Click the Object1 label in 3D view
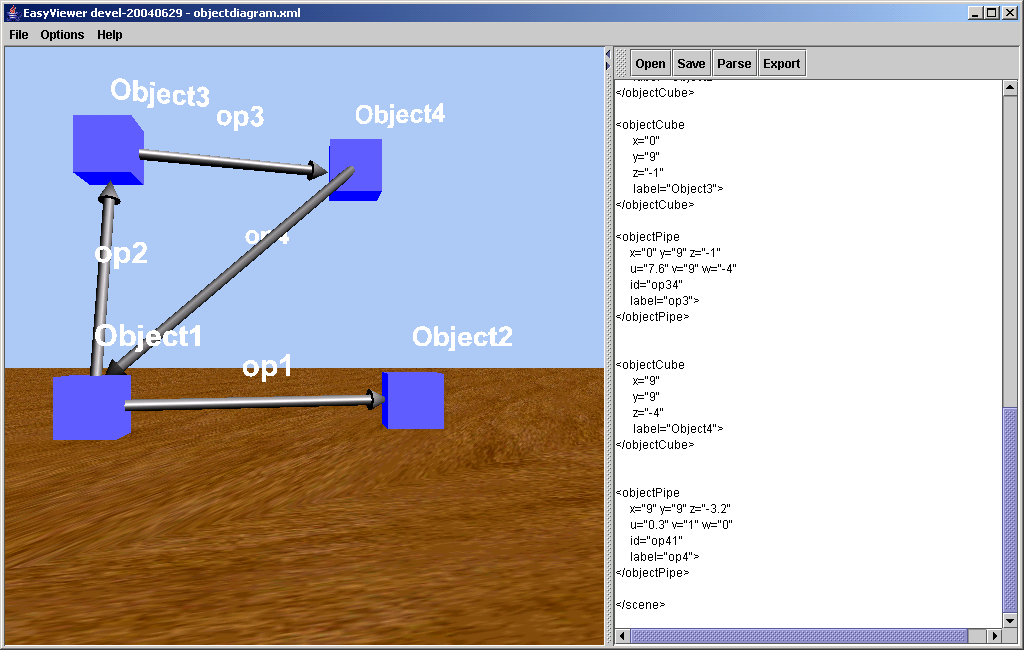This screenshot has height=650, width=1024. click(148, 336)
